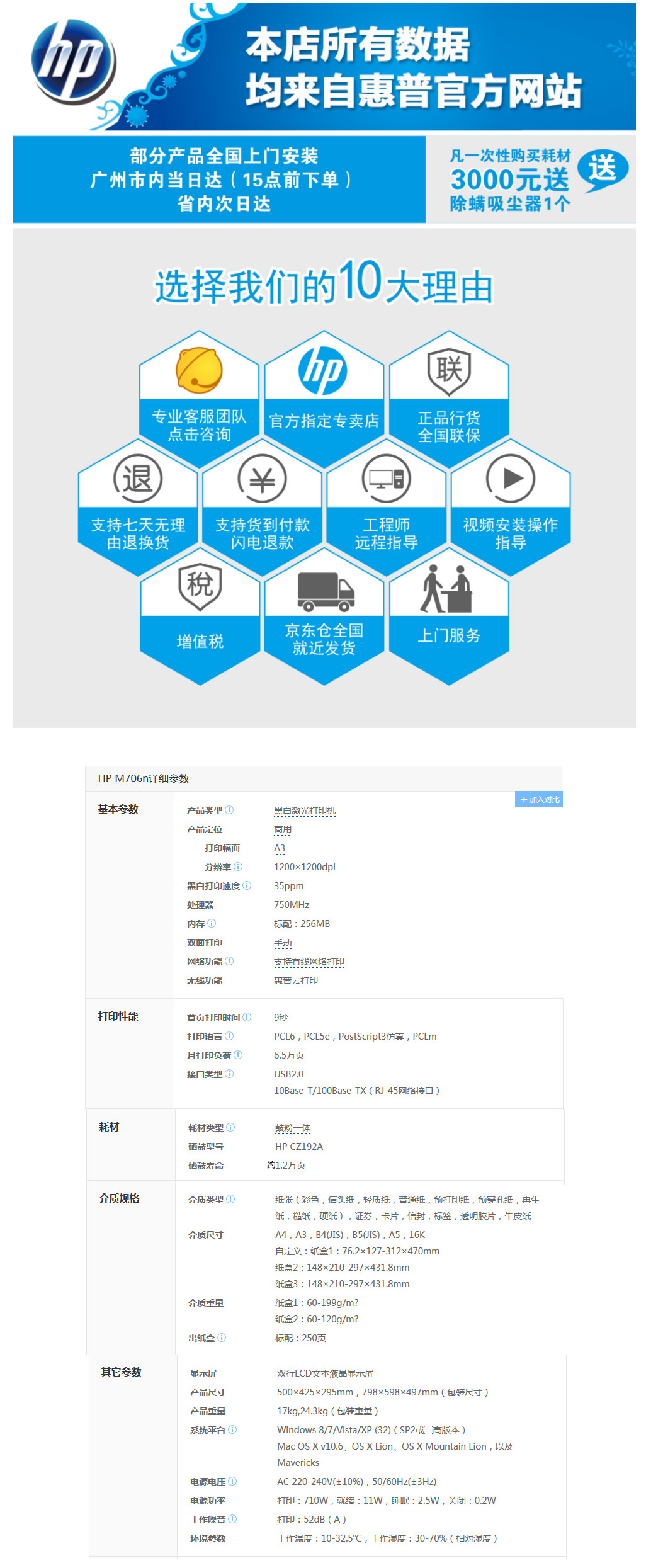Click the 加入对比 button
646x1568 pixels.
539,799
